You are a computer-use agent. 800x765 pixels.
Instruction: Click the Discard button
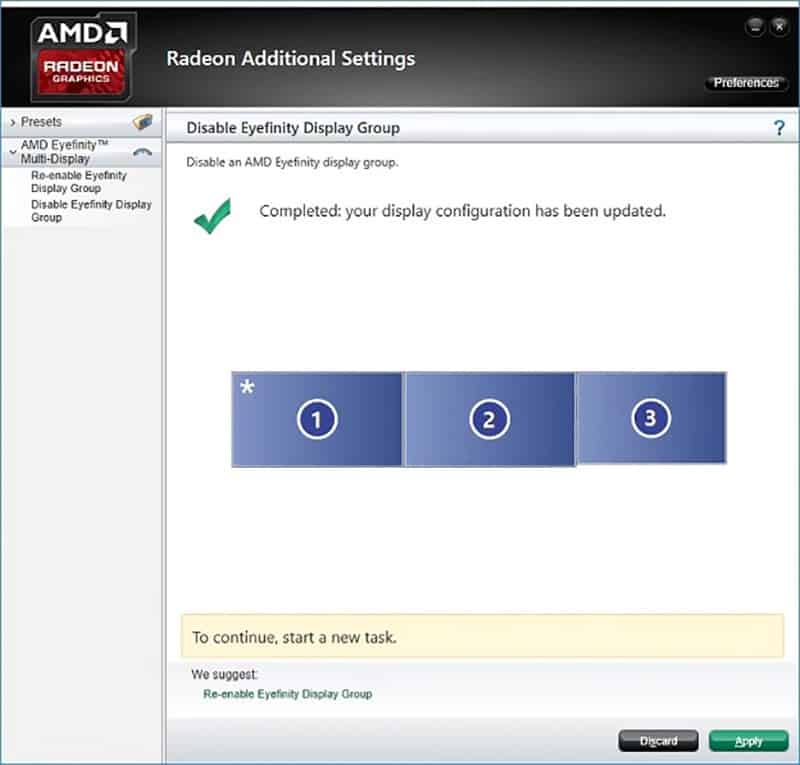(658, 741)
